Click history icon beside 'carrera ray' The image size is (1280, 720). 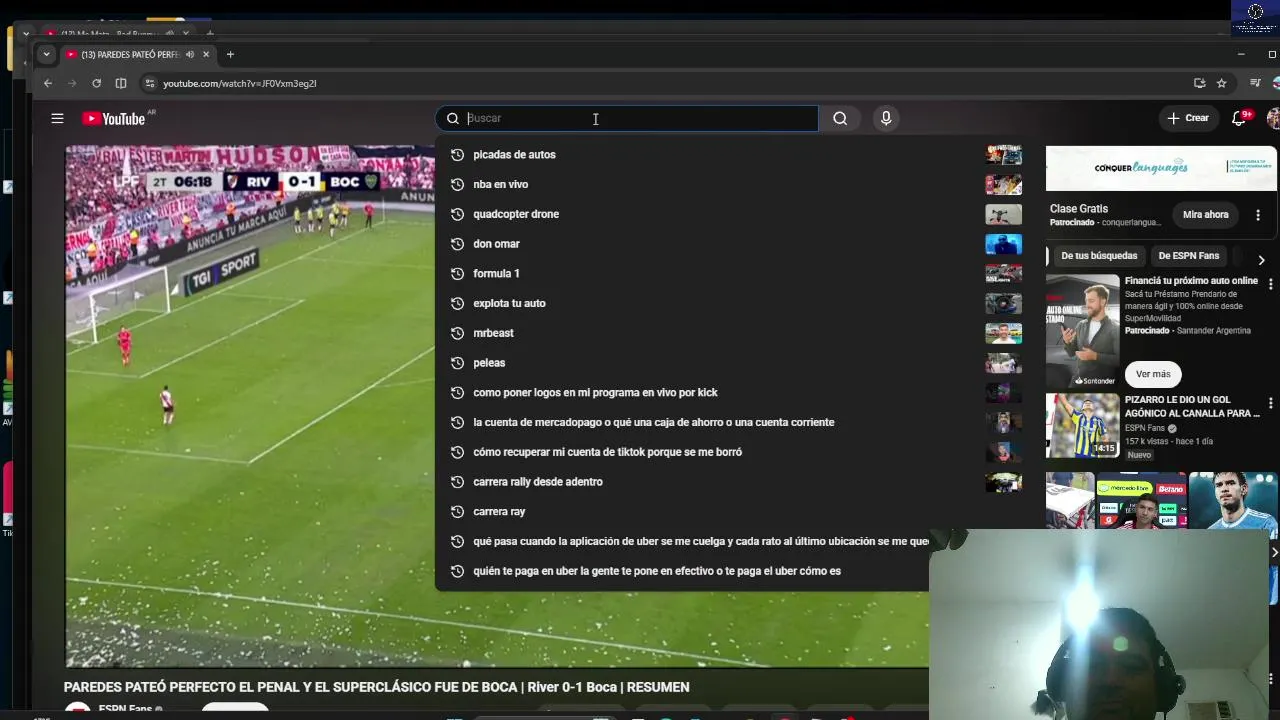pos(458,511)
